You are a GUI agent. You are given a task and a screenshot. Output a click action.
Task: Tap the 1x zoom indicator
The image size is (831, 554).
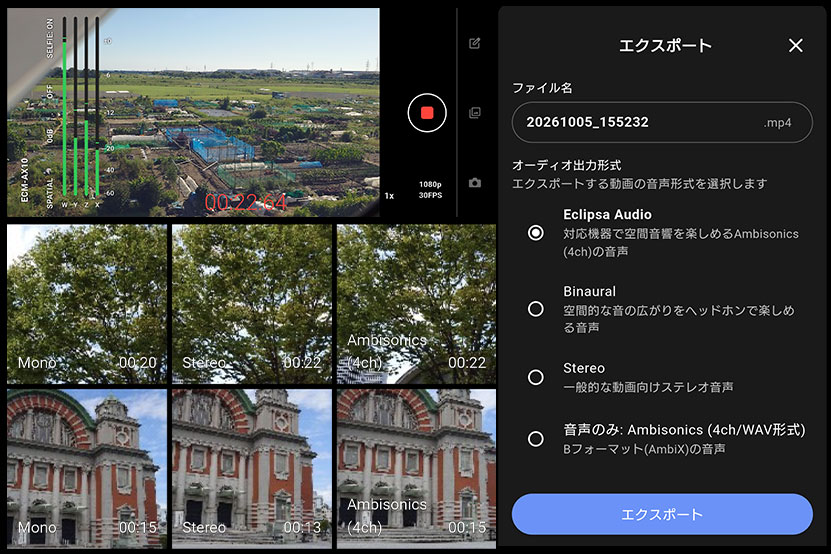[x=390, y=196]
